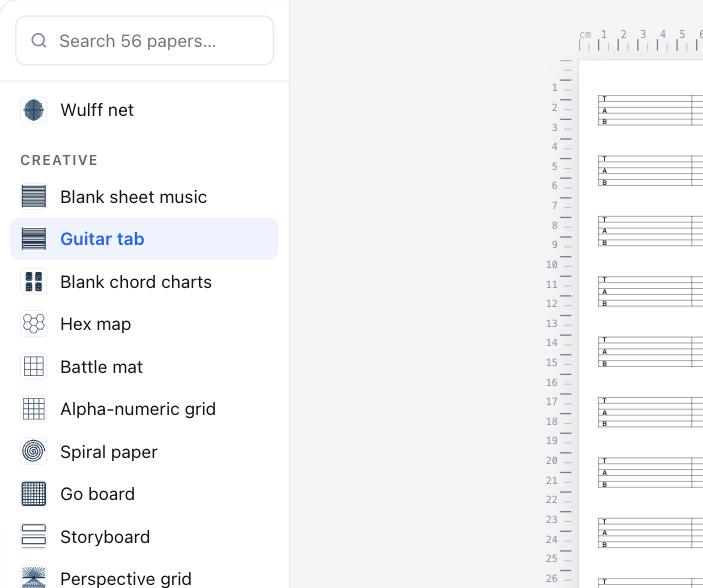The image size is (703, 588).
Task: Click the Battle mat grid icon
Action: [x=34, y=366]
